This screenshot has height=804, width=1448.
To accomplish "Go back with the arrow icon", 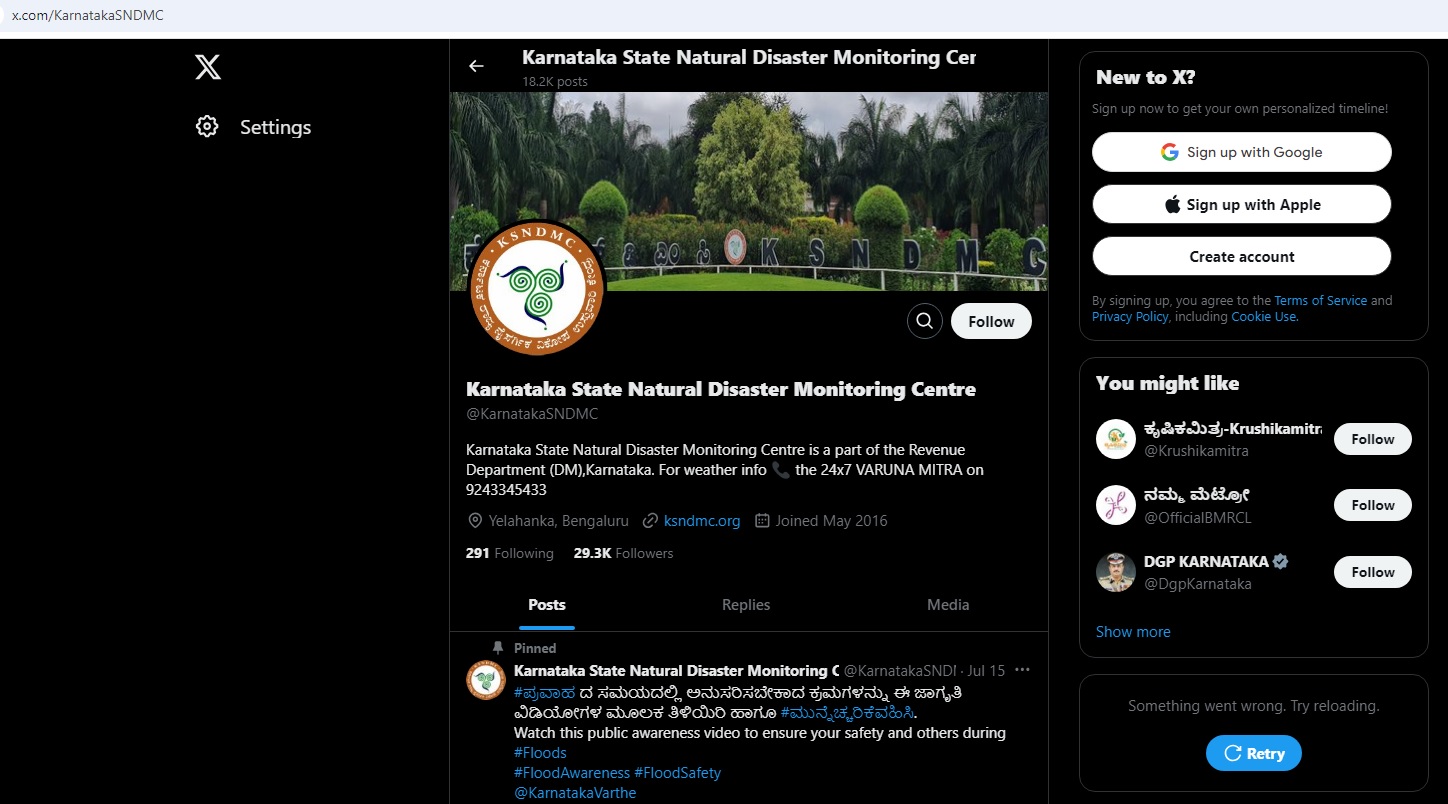I will [x=476, y=66].
